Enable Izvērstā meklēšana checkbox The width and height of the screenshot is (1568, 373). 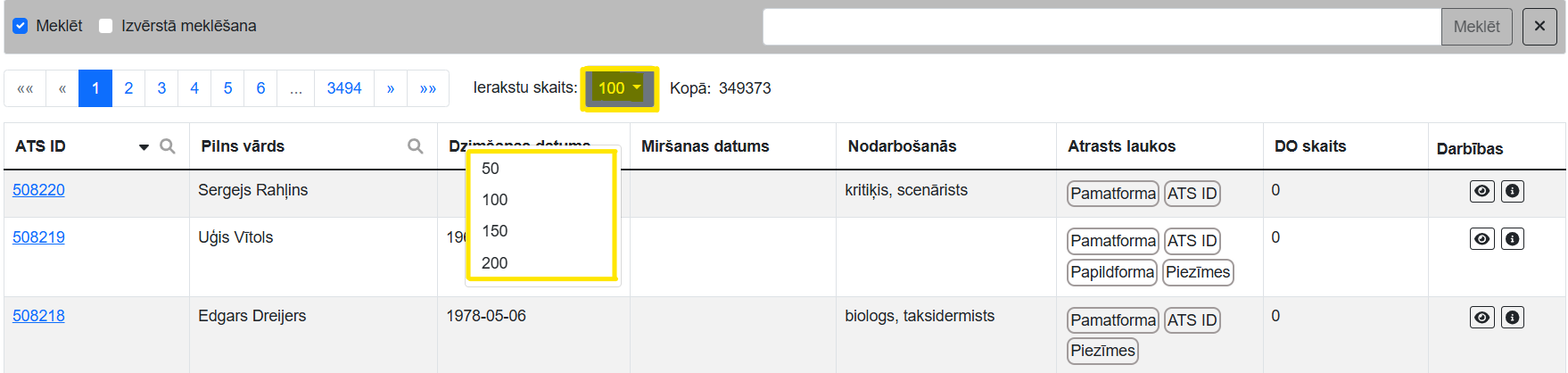point(106,26)
